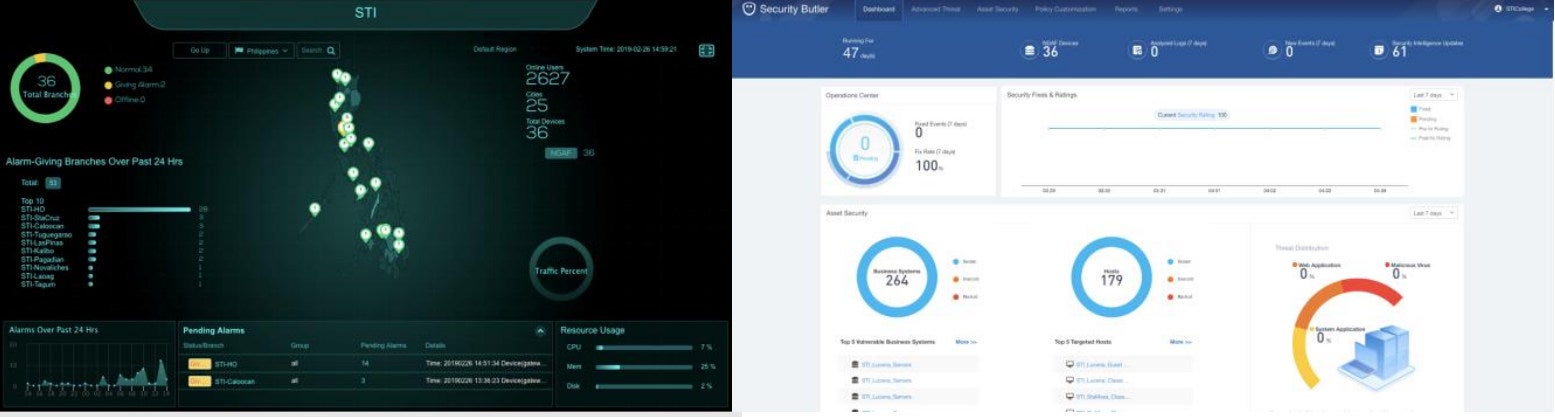Select the Offline:0 legend item

point(125,100)
